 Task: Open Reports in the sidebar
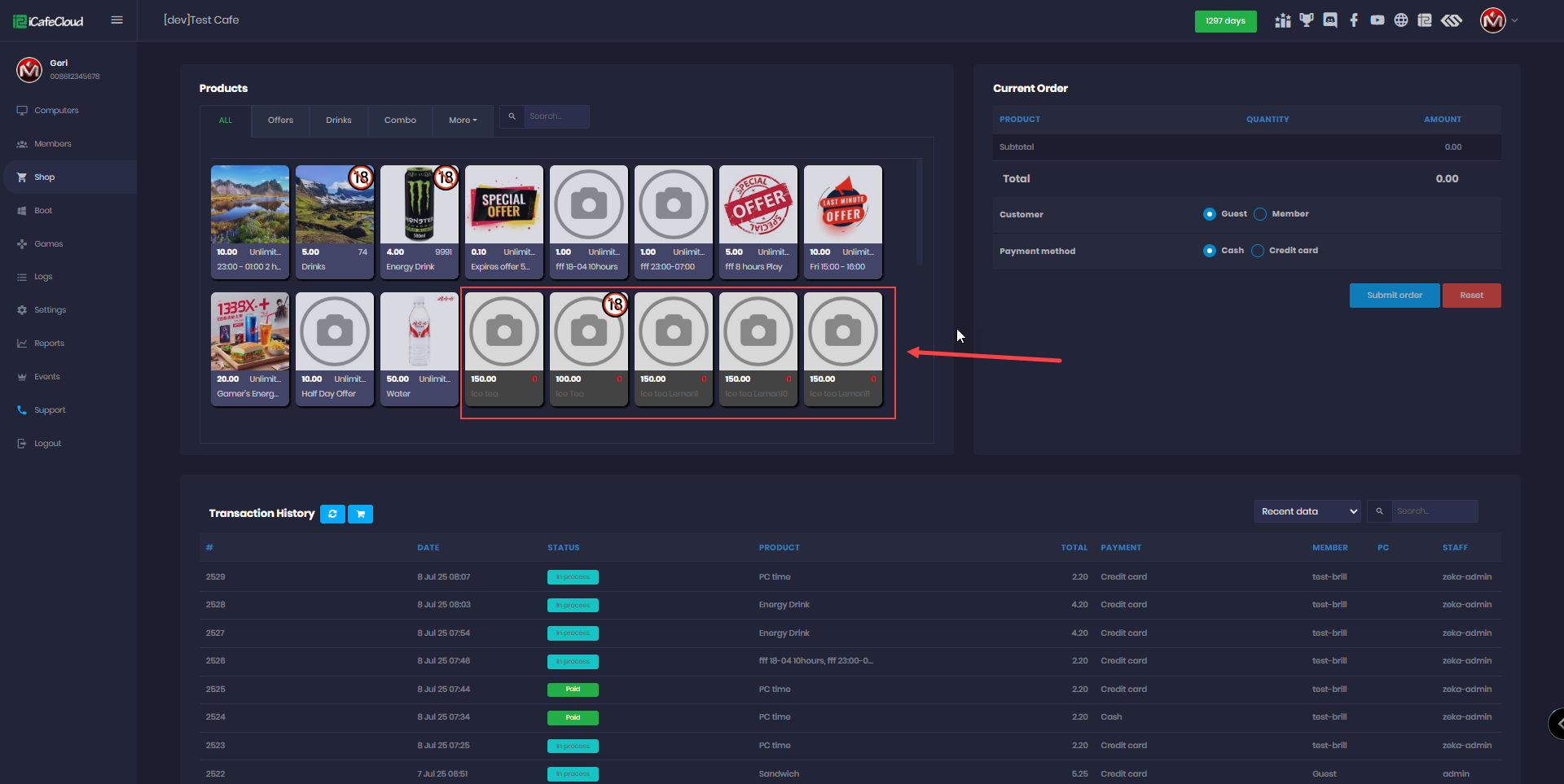(49, 344)
